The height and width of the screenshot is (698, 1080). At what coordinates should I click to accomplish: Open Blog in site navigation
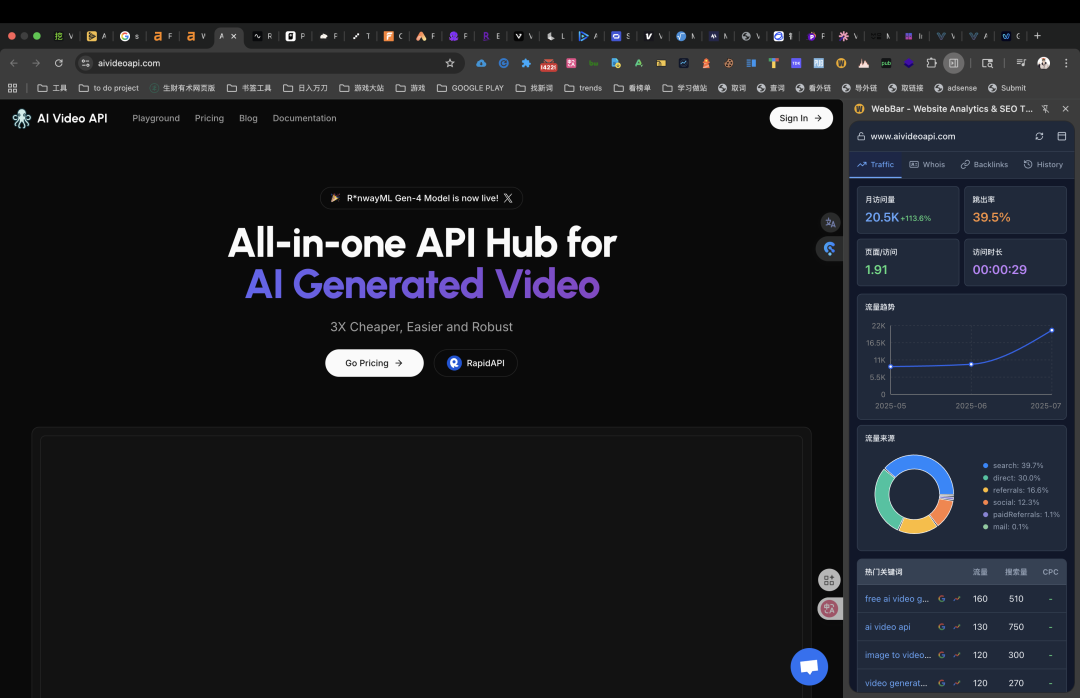[248, 119]
